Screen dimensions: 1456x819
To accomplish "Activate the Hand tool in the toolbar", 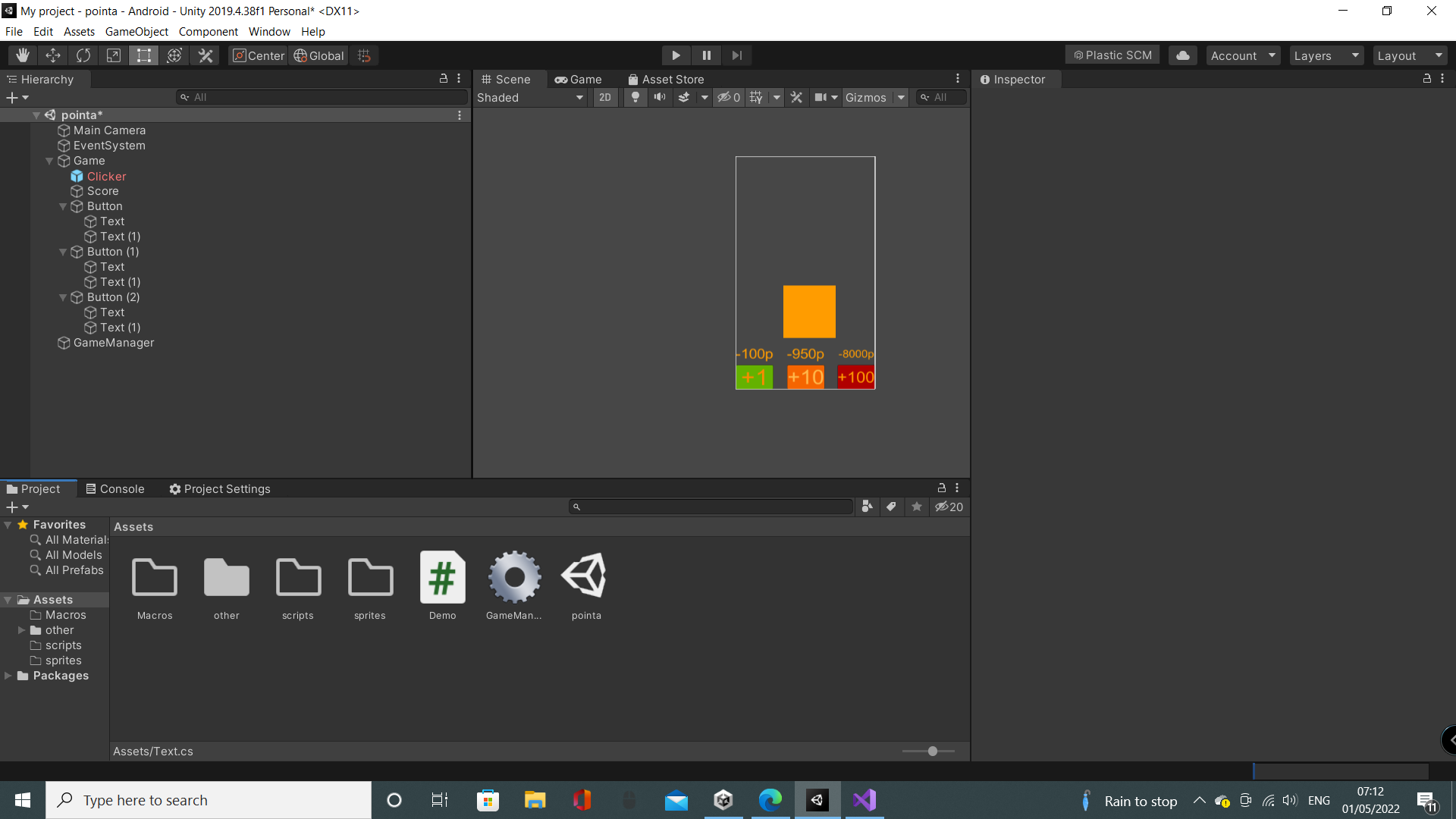I will 22,55.
